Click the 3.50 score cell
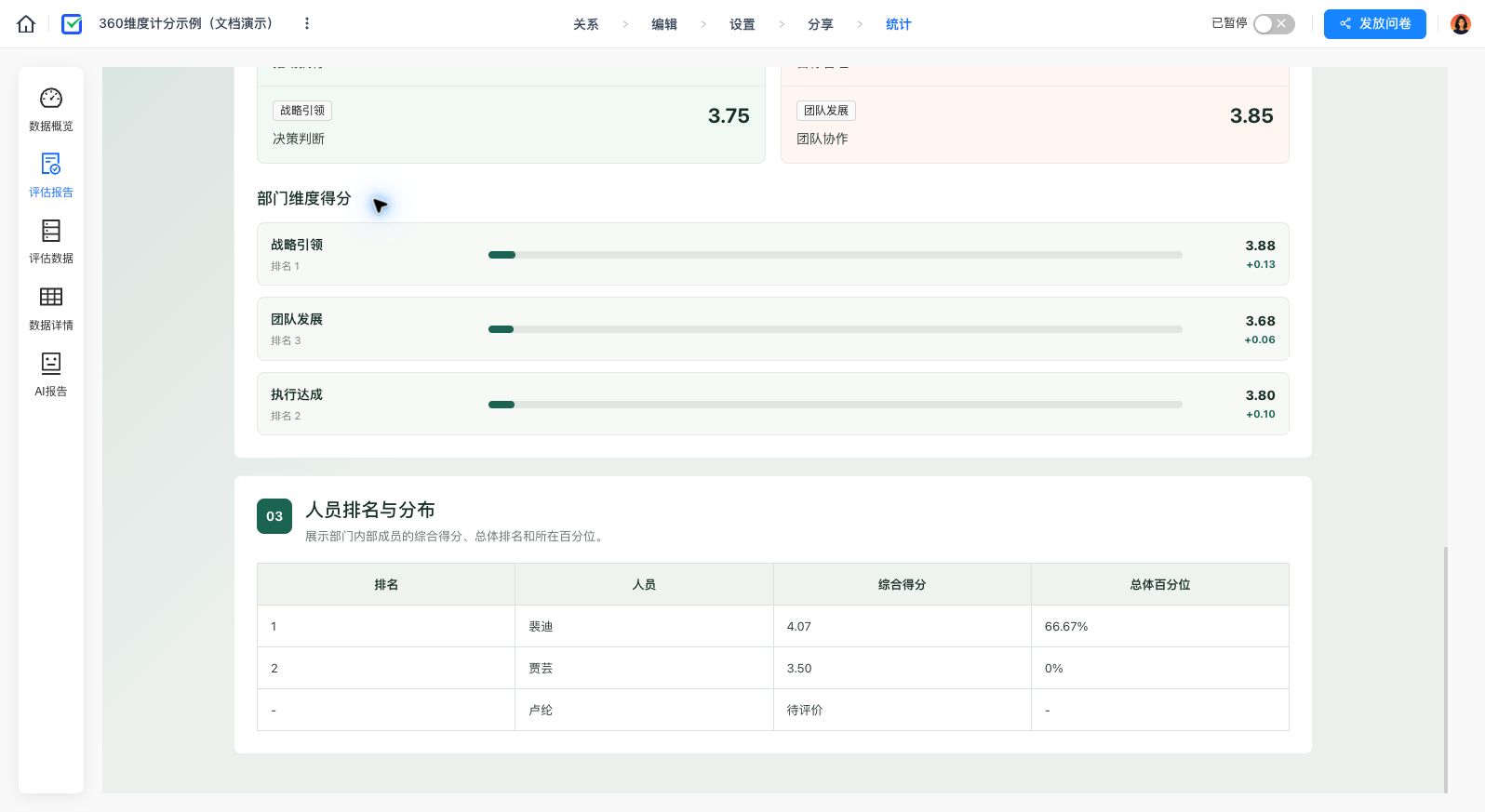This screenshot has height=812, width=1485. [x=903, y=668]
